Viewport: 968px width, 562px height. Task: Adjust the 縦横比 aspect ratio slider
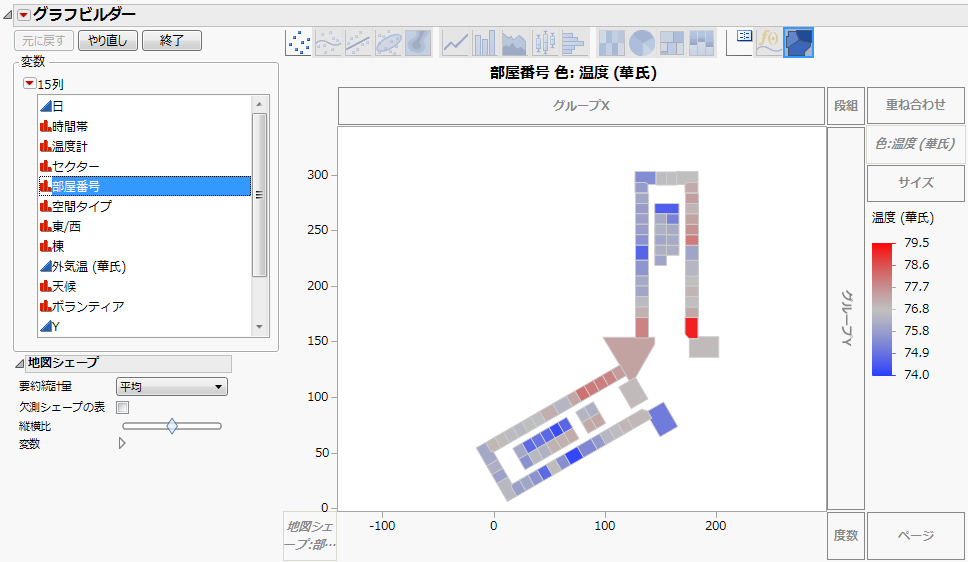click(172, 426)
